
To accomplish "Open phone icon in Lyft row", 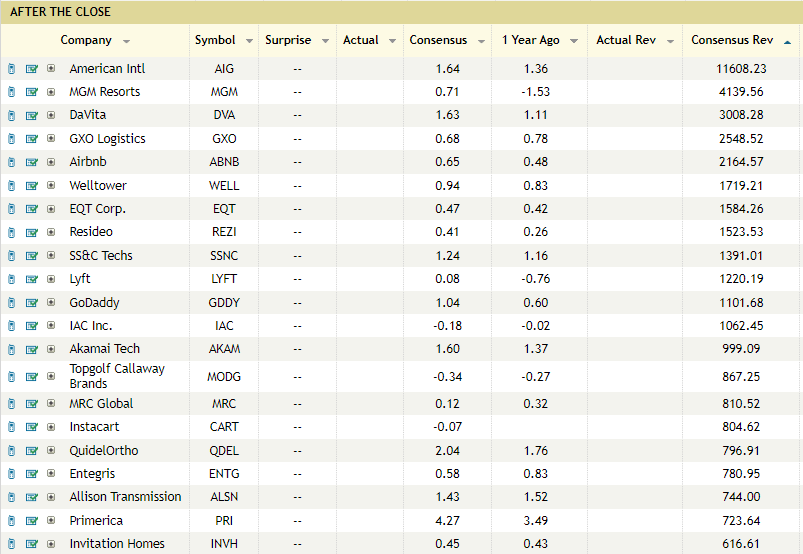I will coord(12,279).
